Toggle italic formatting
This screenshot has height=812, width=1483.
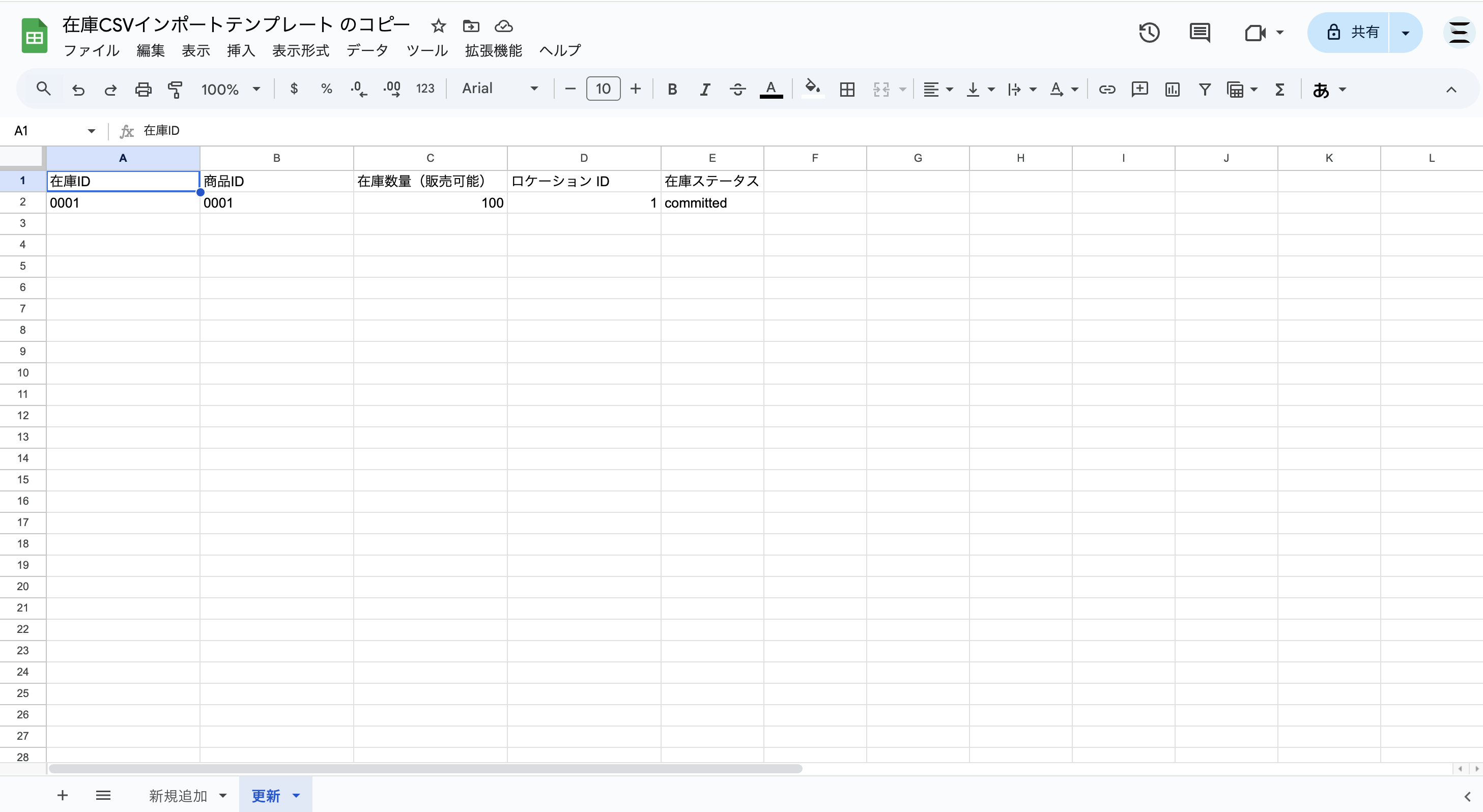(705, 89)
